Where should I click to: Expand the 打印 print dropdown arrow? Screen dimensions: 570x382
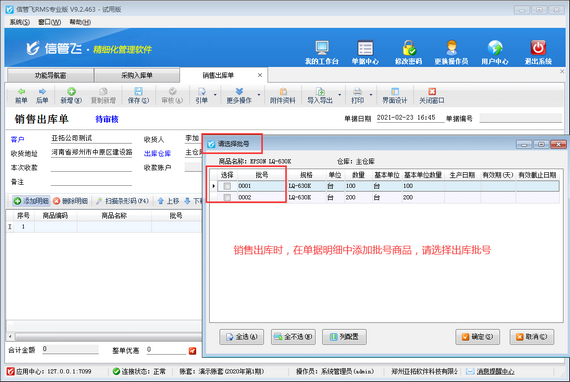pyautogui.click(x=371, y=95)
